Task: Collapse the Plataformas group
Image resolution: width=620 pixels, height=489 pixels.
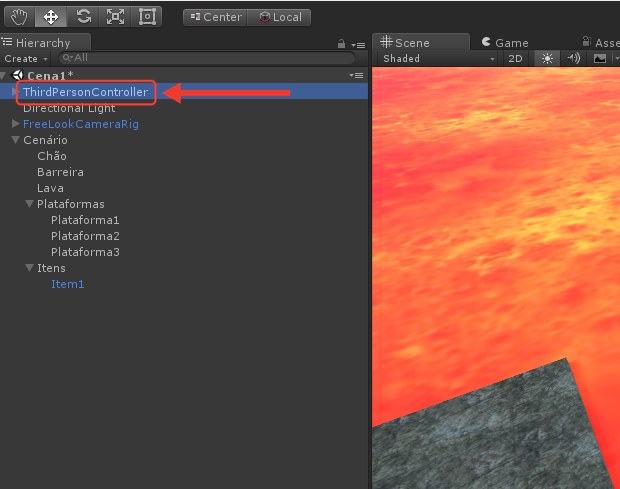Action: pyautogui.click(x=29, y=204)
